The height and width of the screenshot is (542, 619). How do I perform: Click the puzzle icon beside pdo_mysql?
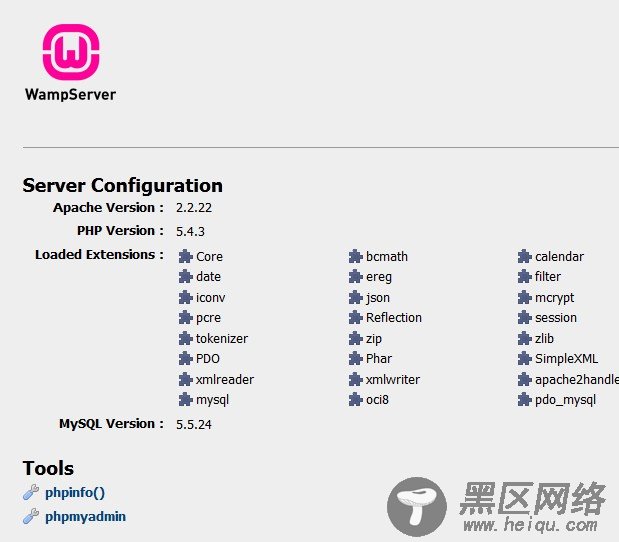click(x=524, y=399)
